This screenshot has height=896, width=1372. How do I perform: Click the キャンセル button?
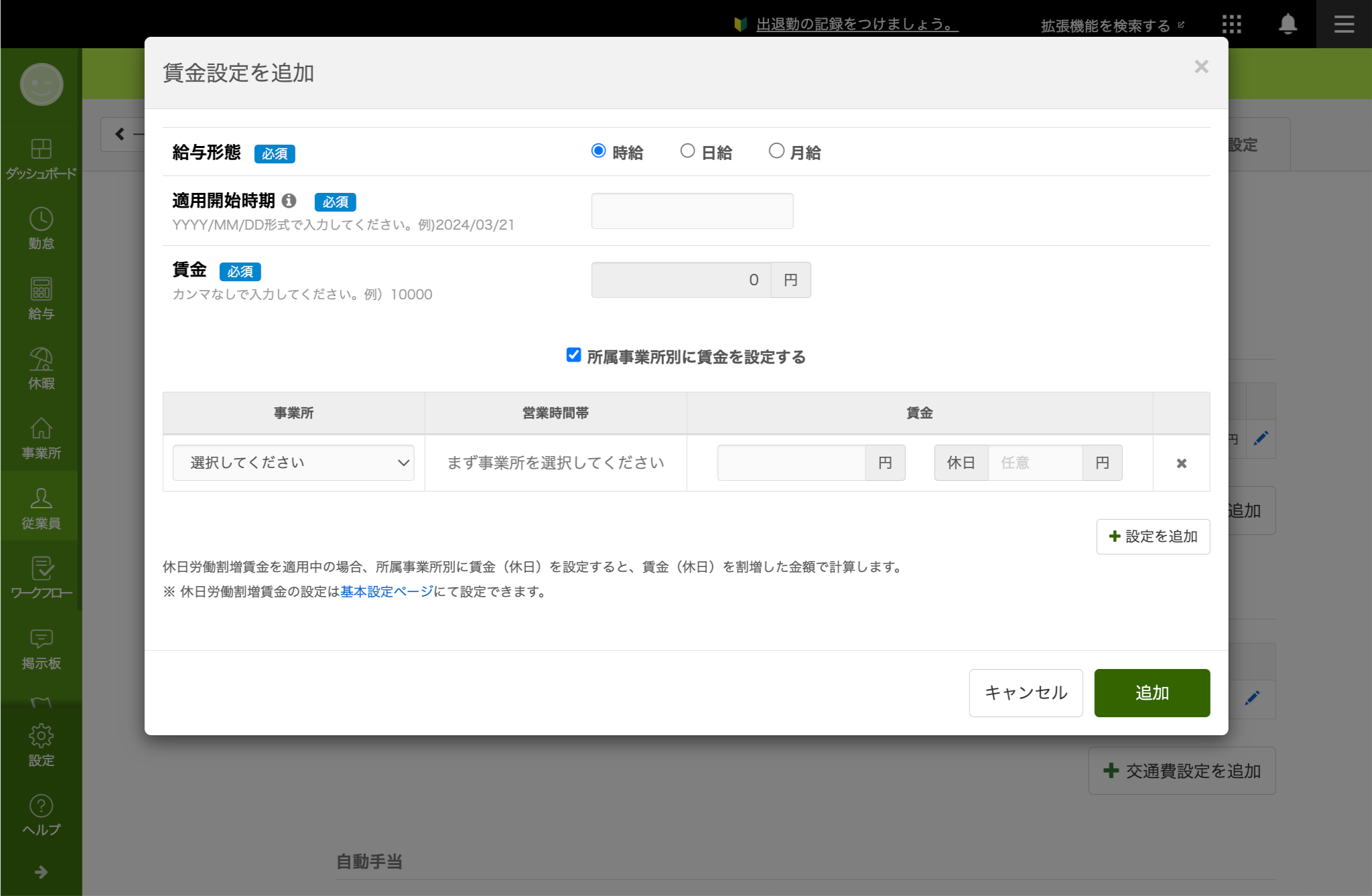(1026, 693)
